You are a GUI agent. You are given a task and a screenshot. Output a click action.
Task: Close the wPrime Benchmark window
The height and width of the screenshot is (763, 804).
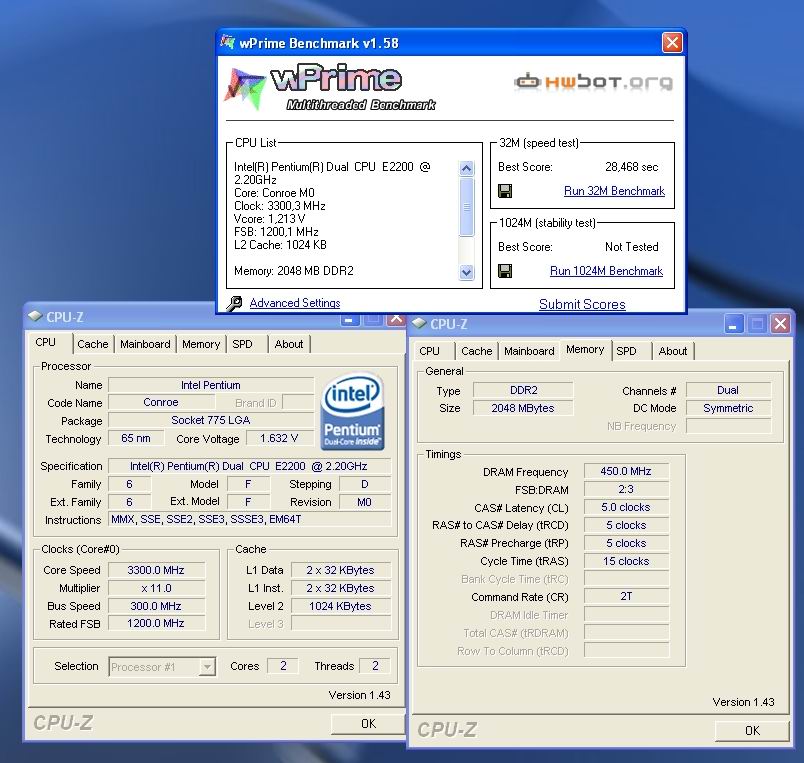point(672,43)
